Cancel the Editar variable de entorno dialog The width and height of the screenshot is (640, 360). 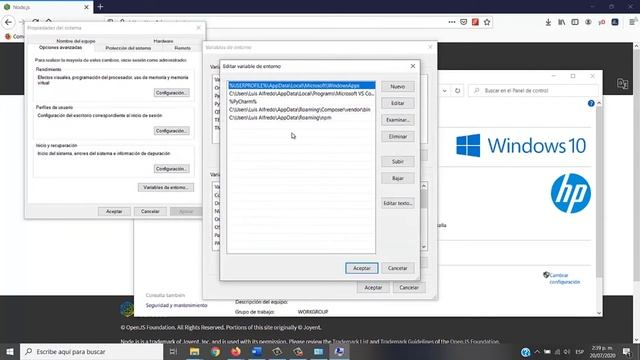click(398, 268)
